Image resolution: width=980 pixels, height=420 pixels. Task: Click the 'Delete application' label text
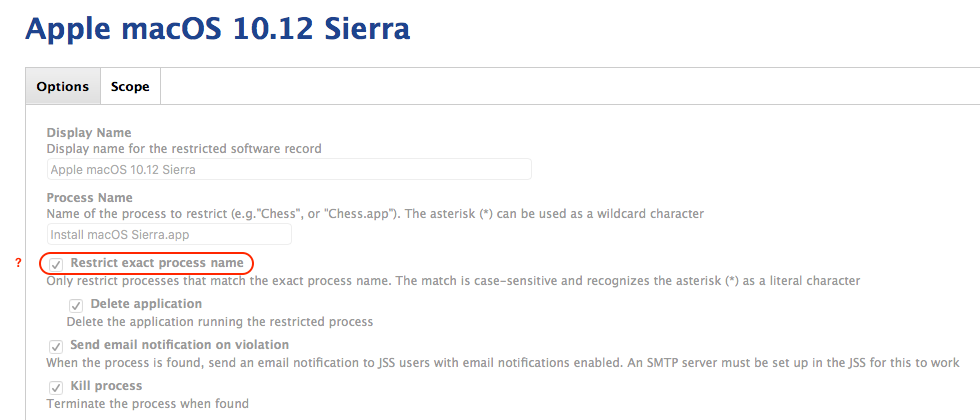146,304
